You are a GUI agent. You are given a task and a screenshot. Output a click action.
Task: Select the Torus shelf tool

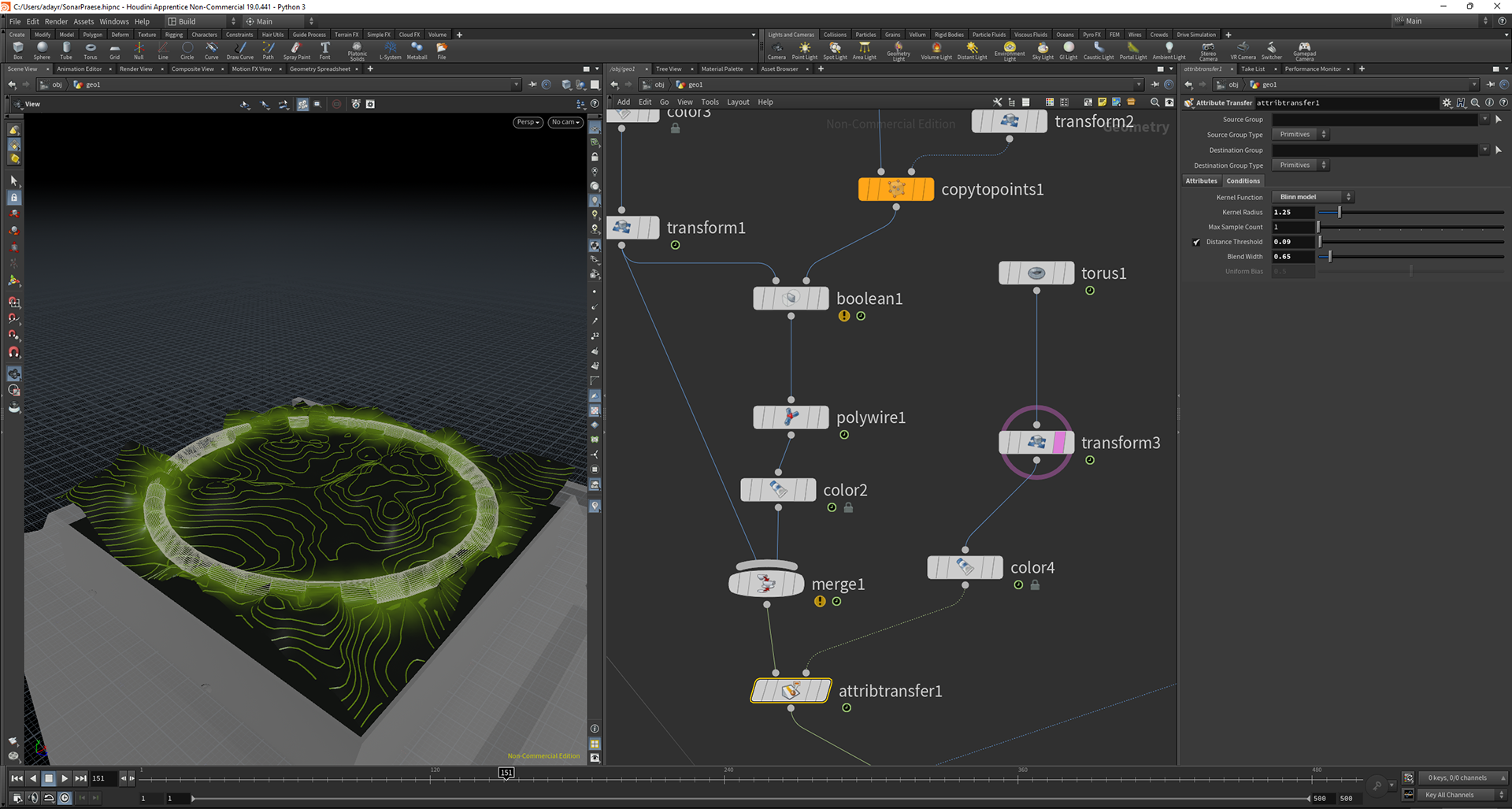click(91, 50)
